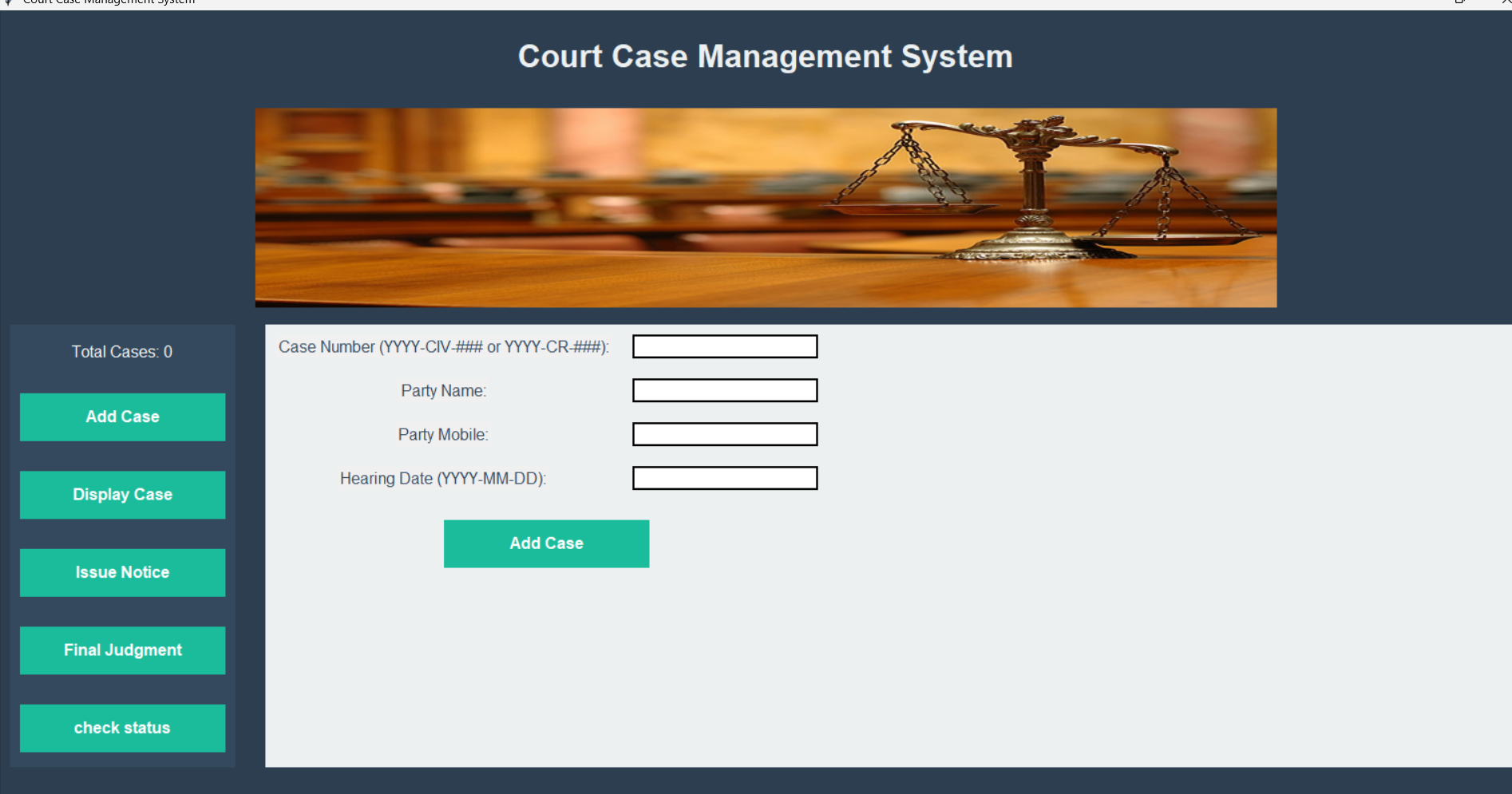Select the Hearing Date input box

(x=724, y=478)
